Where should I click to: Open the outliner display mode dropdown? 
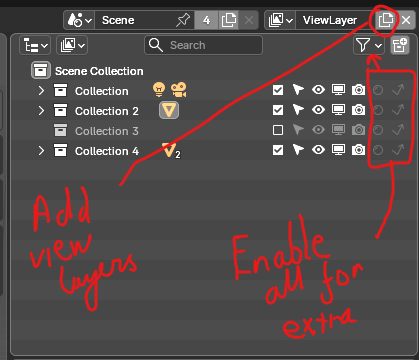(x=72, y=45)
